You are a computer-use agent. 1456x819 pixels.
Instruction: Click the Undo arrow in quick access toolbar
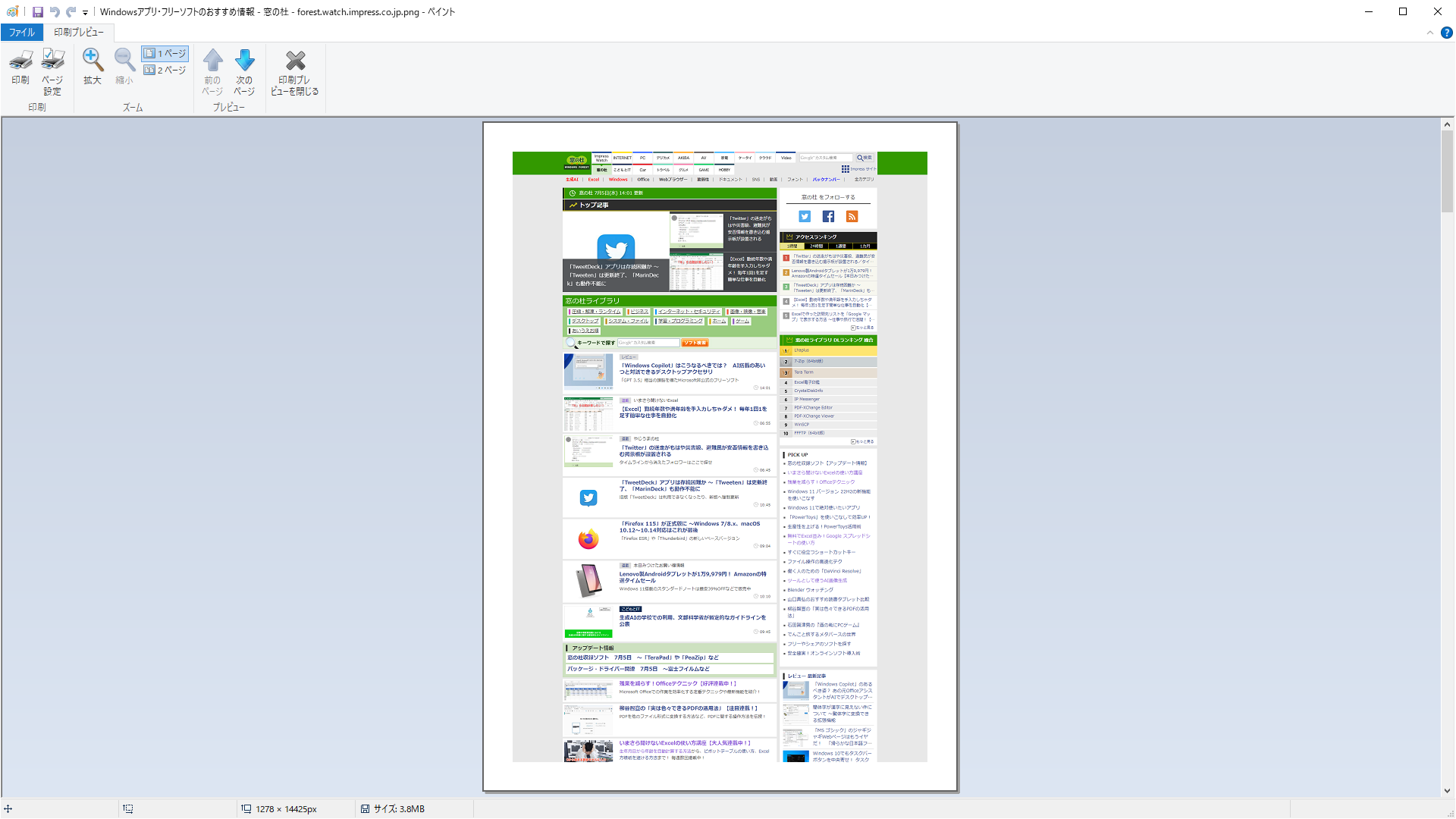tap(55, 12)
